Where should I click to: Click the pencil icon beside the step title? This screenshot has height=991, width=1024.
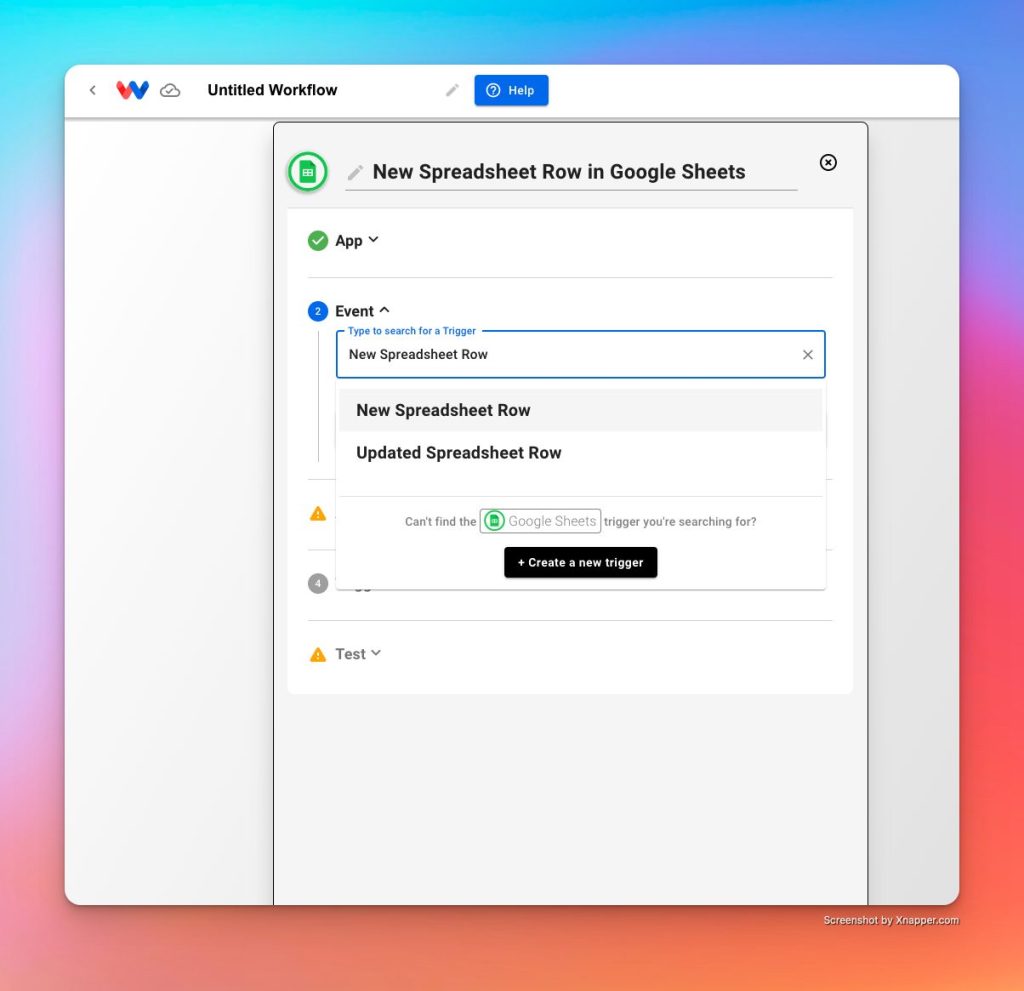pos(355,172)
